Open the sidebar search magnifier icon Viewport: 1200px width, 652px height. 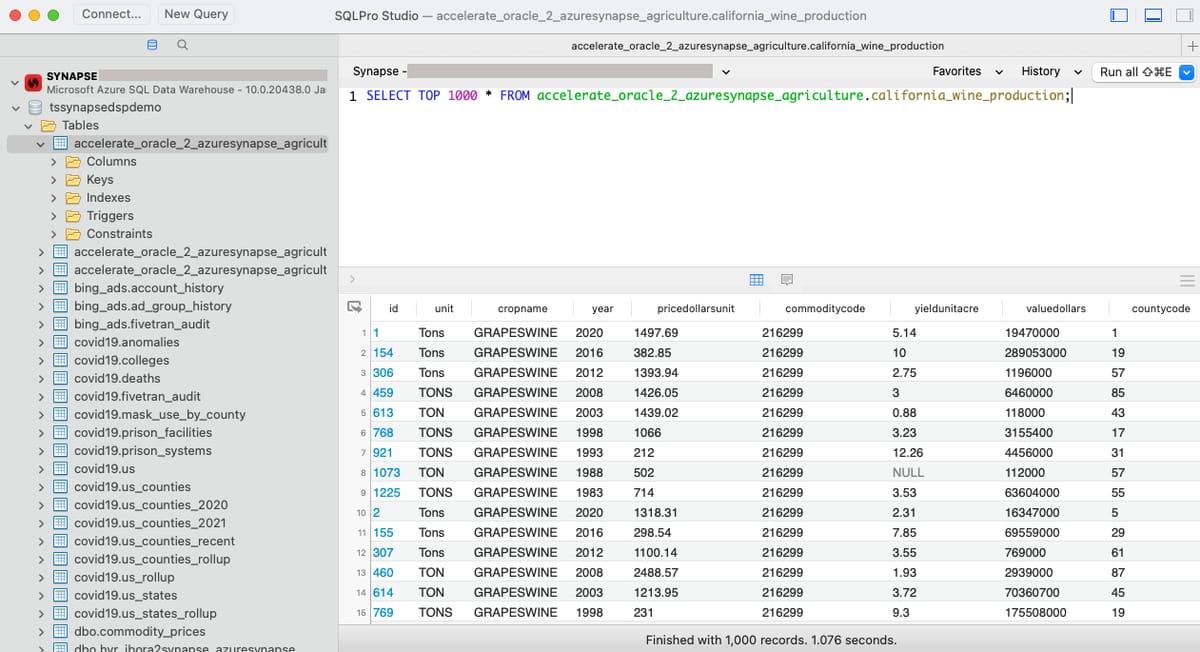(x=182, y=45)
